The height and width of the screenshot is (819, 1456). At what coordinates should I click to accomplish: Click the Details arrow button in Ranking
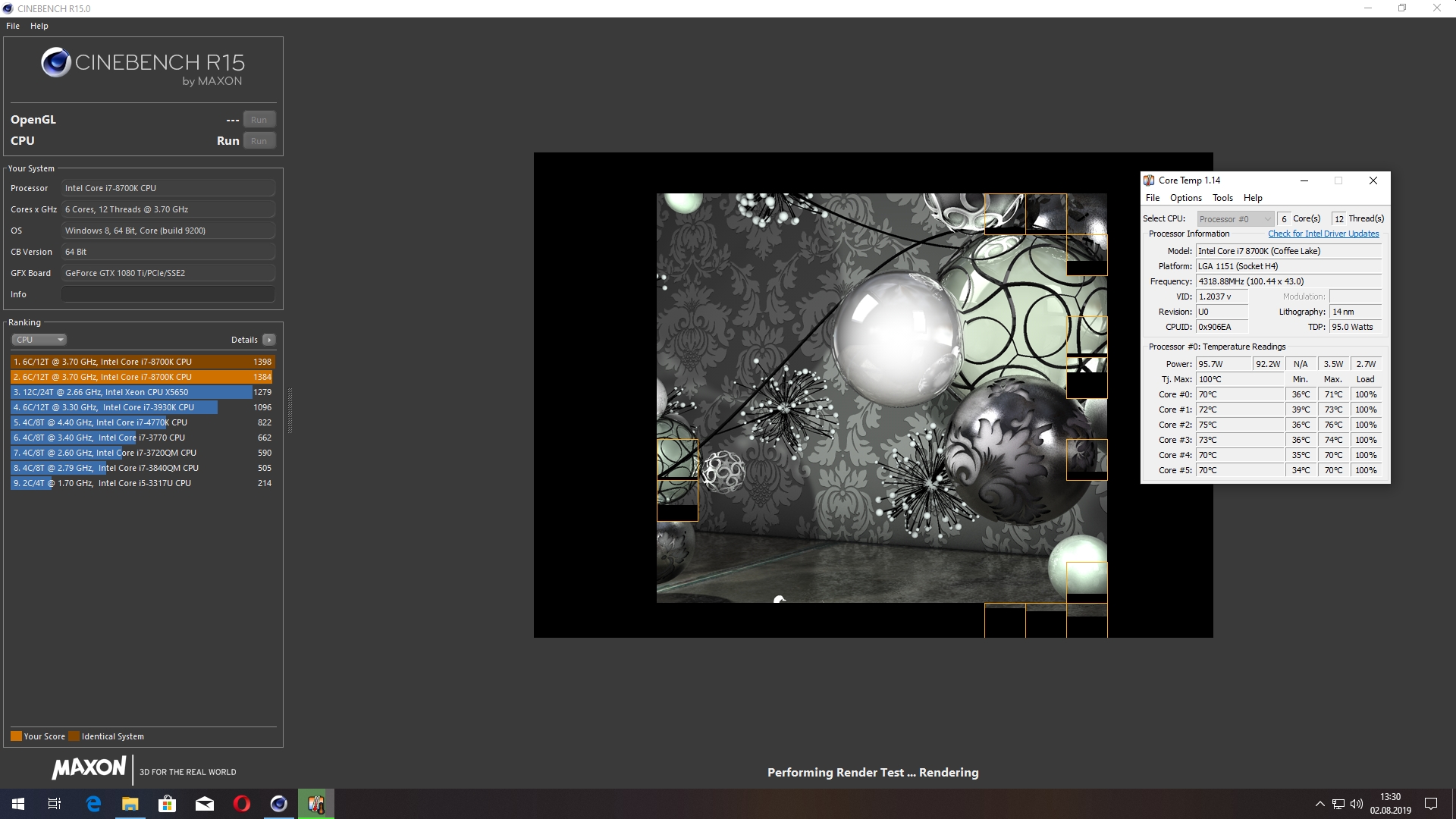pos(269,340)
